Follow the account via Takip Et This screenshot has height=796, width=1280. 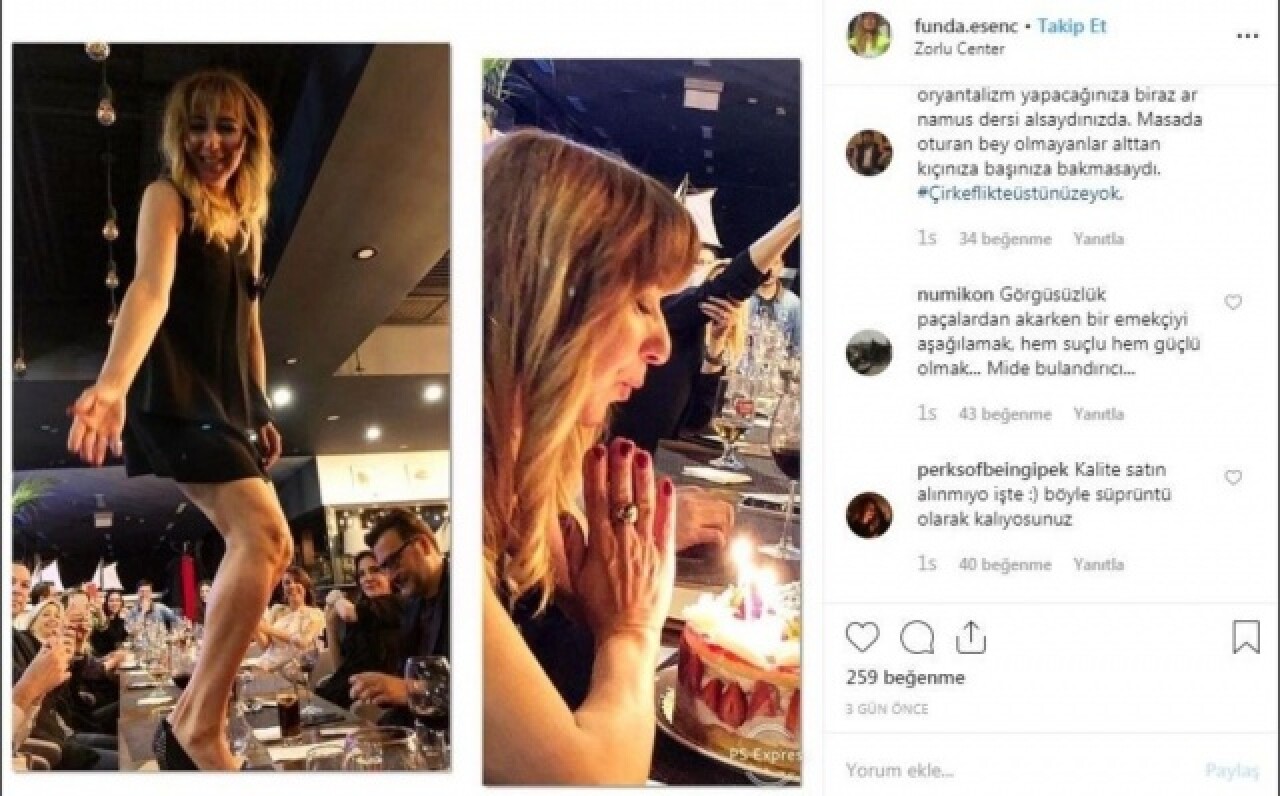pyautogui.click(x=1072, y=26)
